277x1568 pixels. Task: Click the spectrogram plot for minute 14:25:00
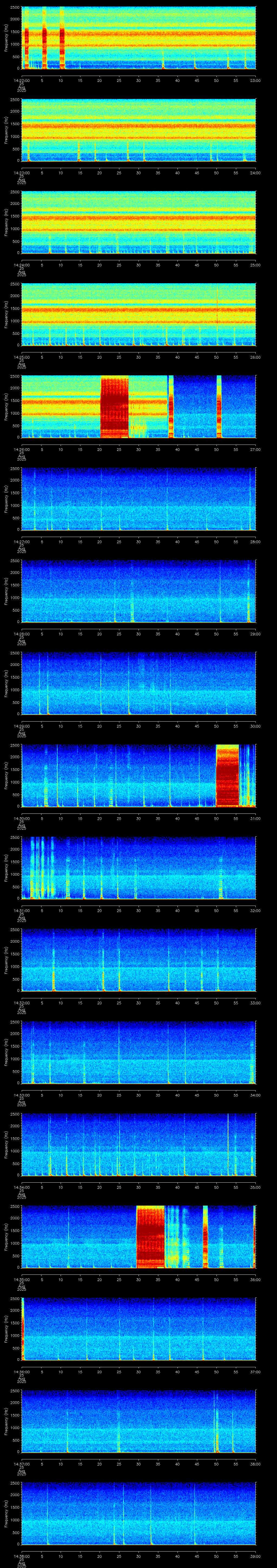click(x=139, y=315)
